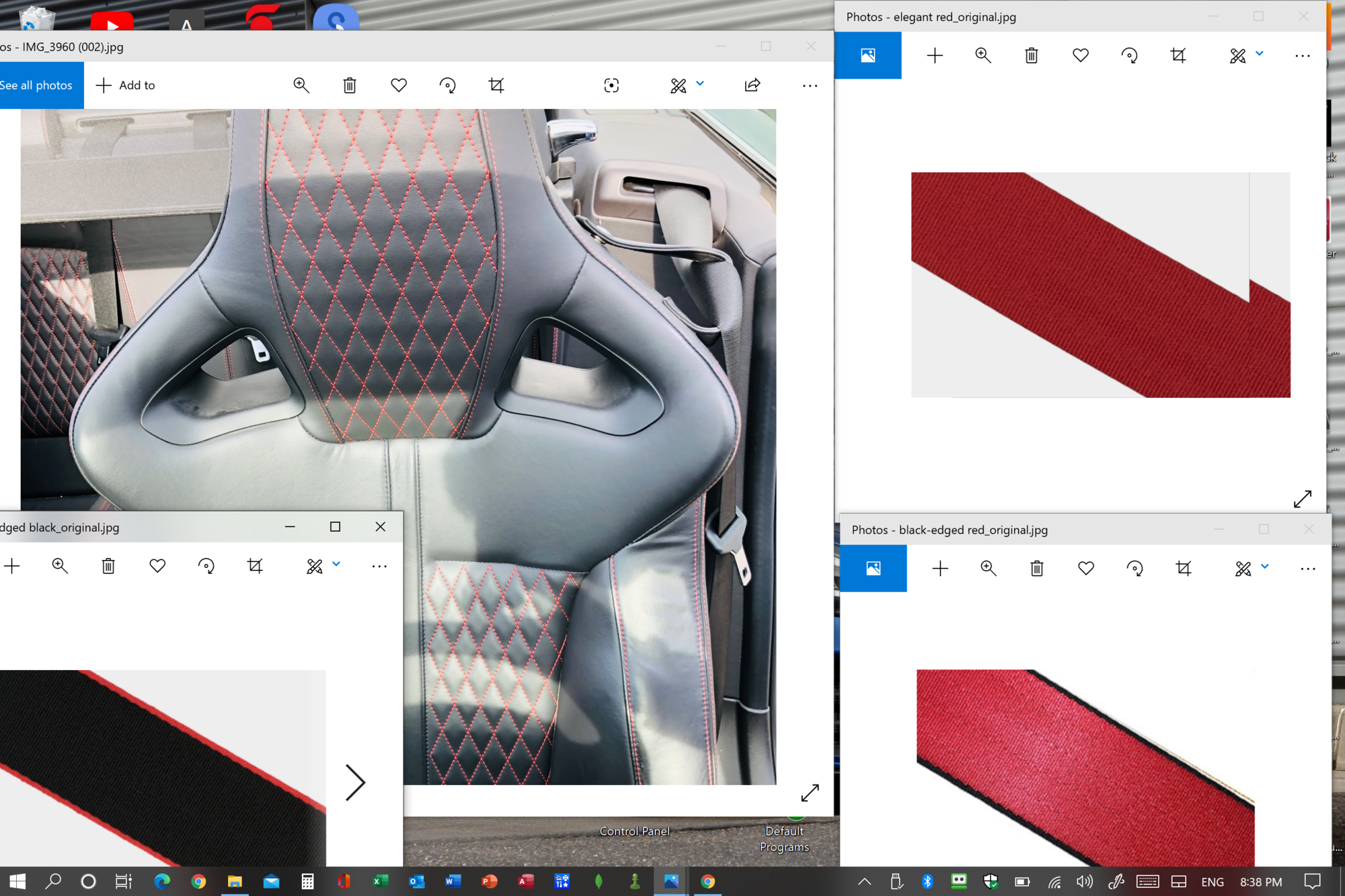Toggle favorite on black-edged red photo

[x=1085, y=569]
